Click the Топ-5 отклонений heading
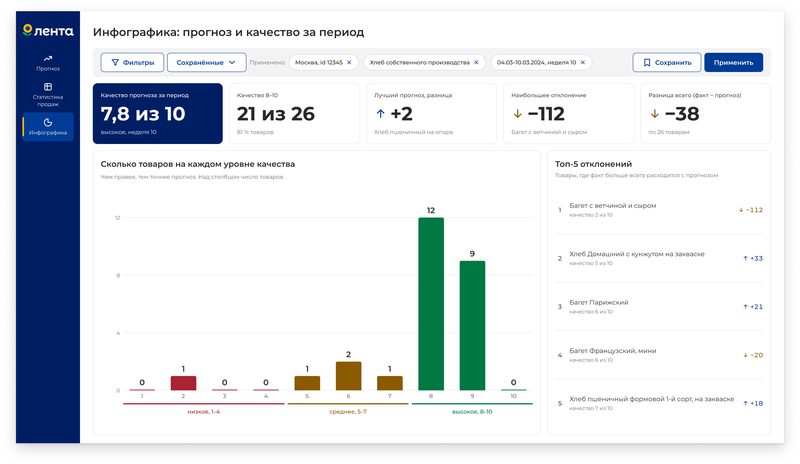The image size is (800, 464). [593, 164]
